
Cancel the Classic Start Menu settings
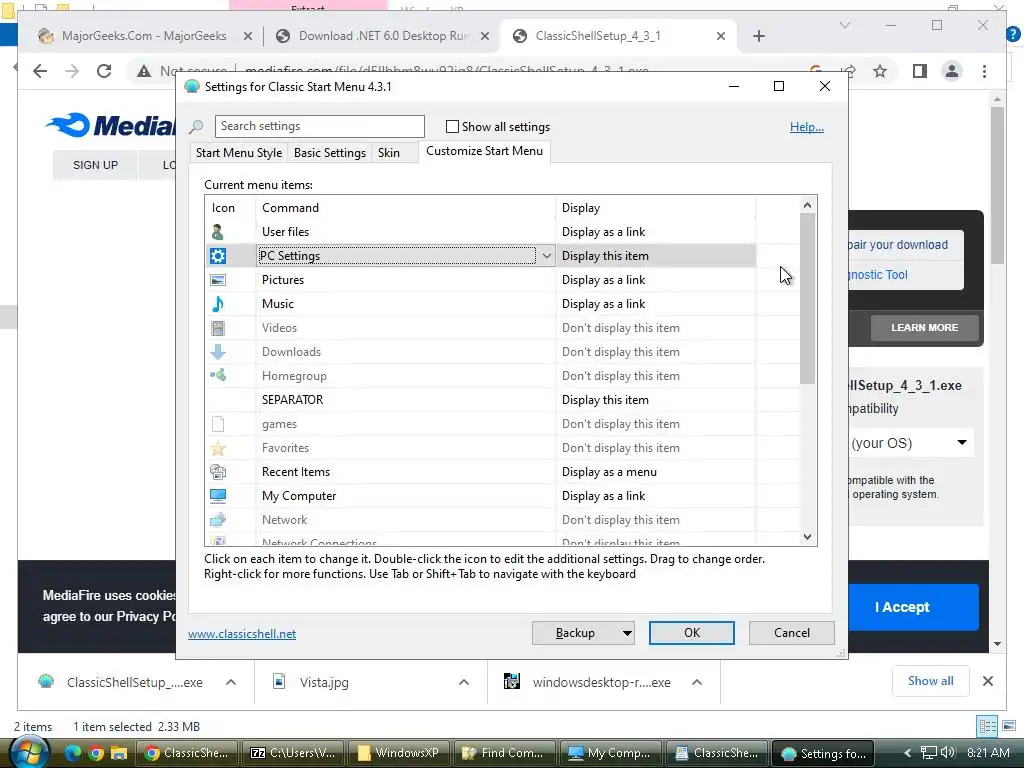click(792, 633)
